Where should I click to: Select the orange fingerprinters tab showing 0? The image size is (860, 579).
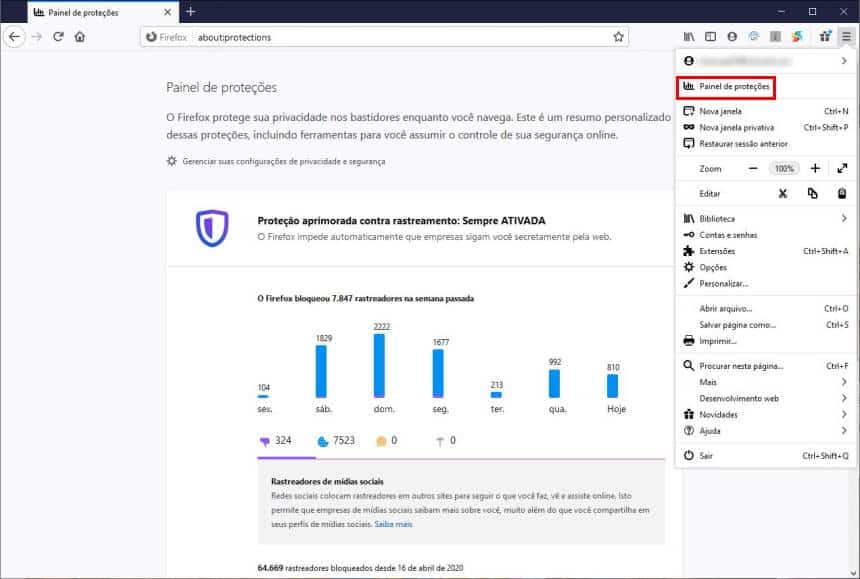click(387, 441)
